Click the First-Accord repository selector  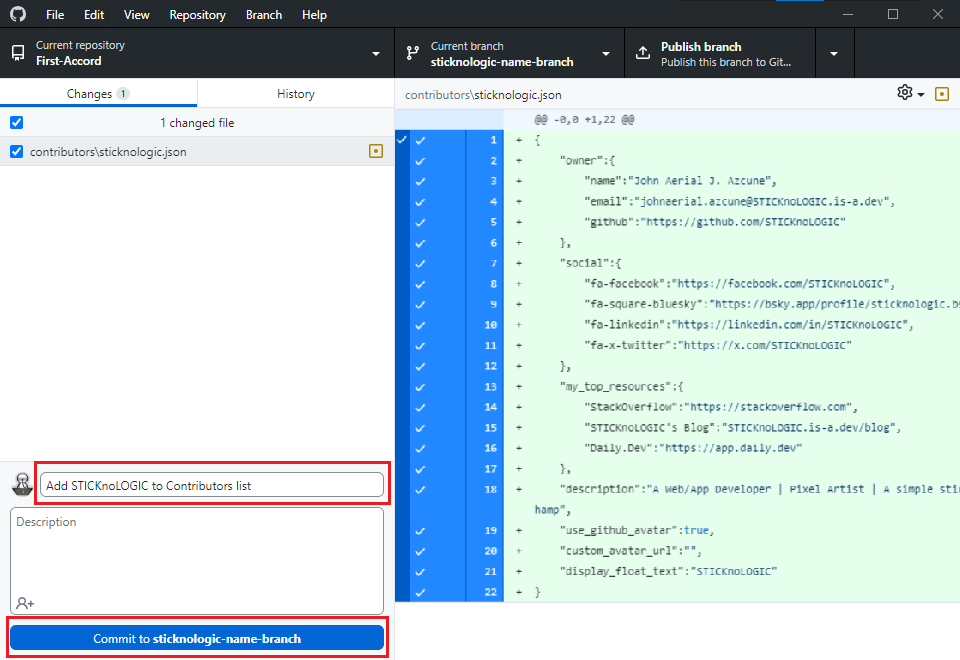pyautogui.click(x=197, y=53)
